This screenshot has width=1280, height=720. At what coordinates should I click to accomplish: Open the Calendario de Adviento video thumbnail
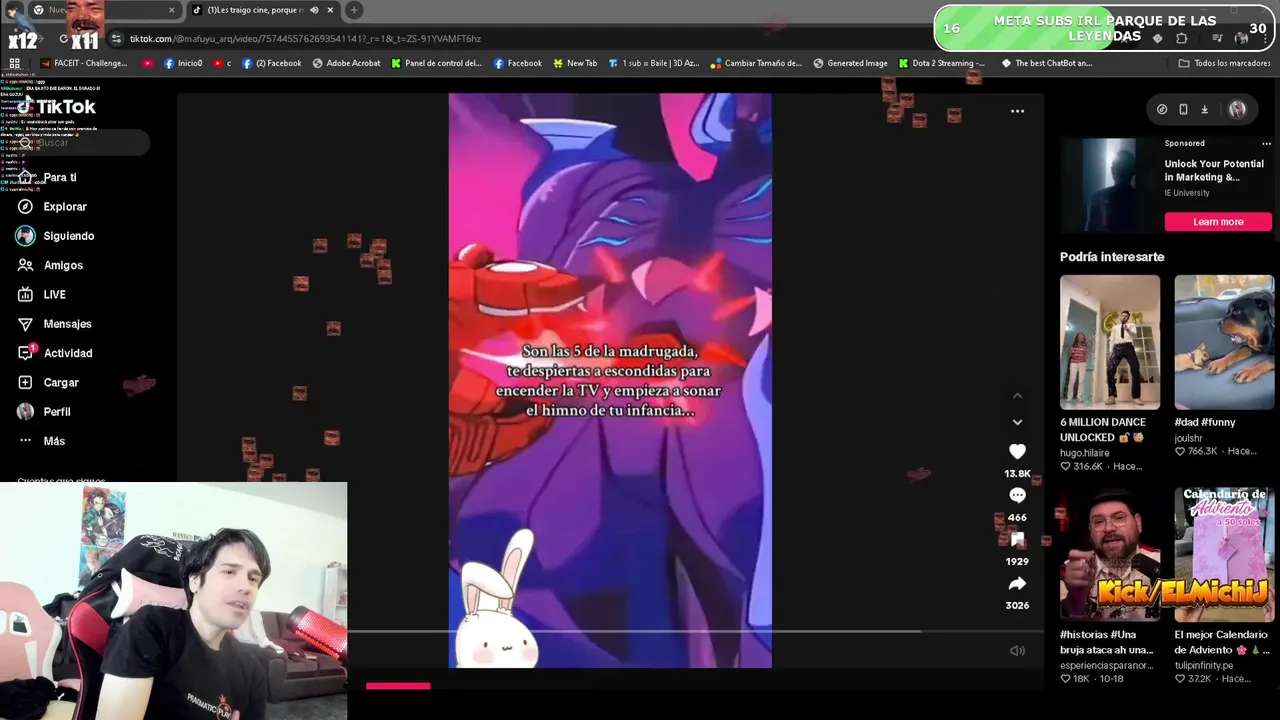click(x=1224, y=555)
